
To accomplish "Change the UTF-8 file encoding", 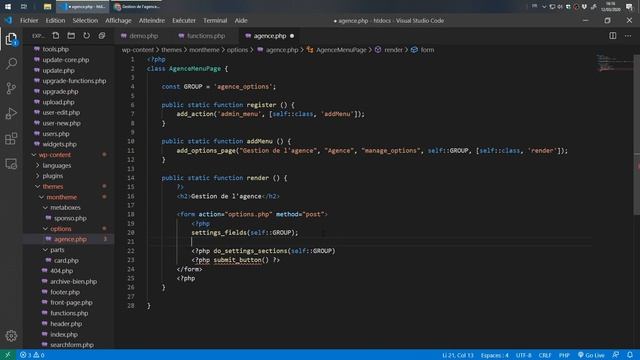I will click(x=524, y=355).
